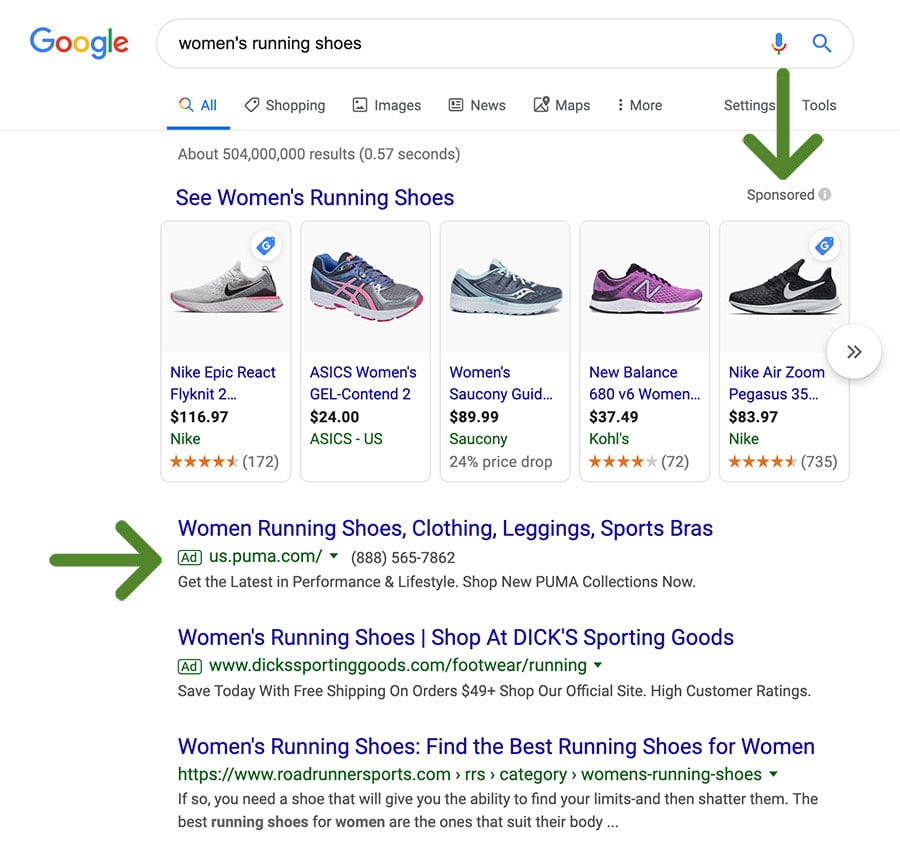This screenshot has width=900, height=850.
Task: Click Nike Epic React Flyknit shoe image
Action: [226, 287]
